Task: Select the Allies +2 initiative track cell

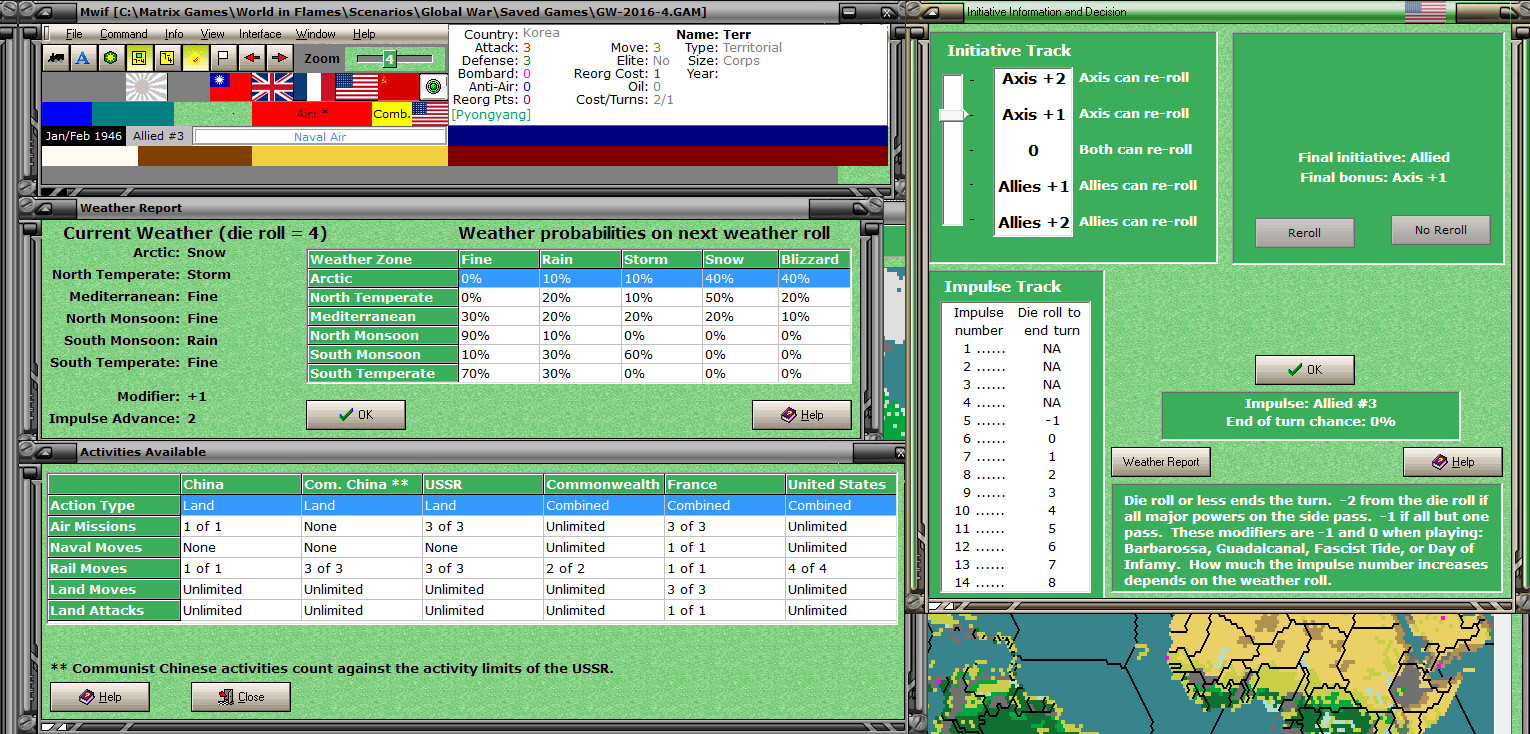Action: 1034,222
